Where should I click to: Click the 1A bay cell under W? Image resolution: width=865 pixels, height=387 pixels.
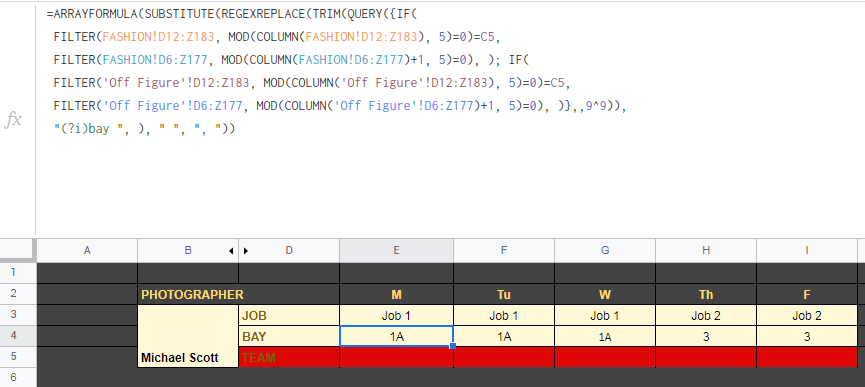click(605, 336)
